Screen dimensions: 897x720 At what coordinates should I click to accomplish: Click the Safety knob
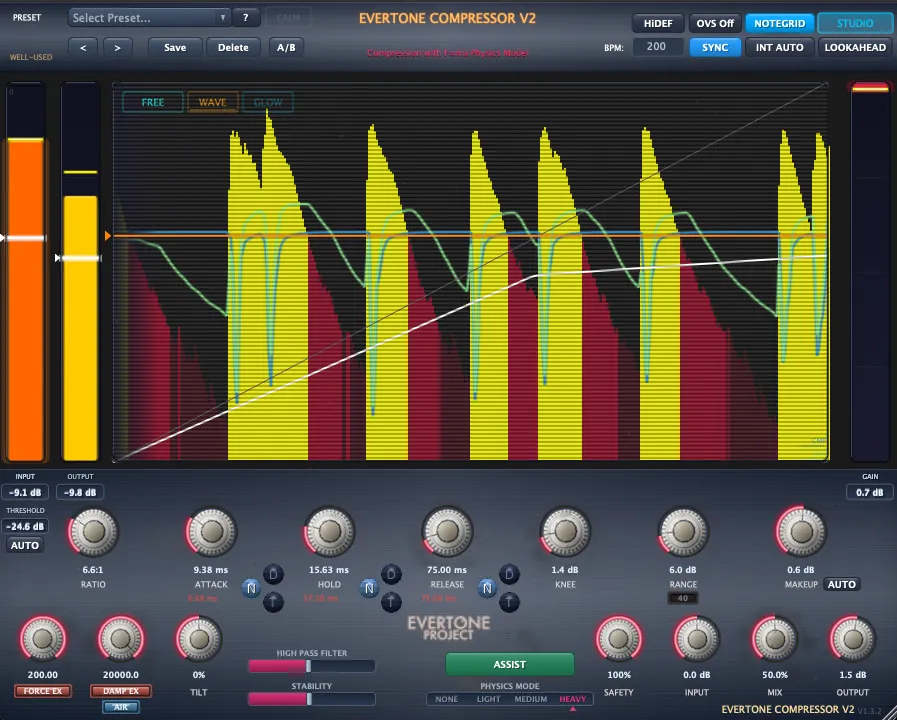[x=619, y=639]
